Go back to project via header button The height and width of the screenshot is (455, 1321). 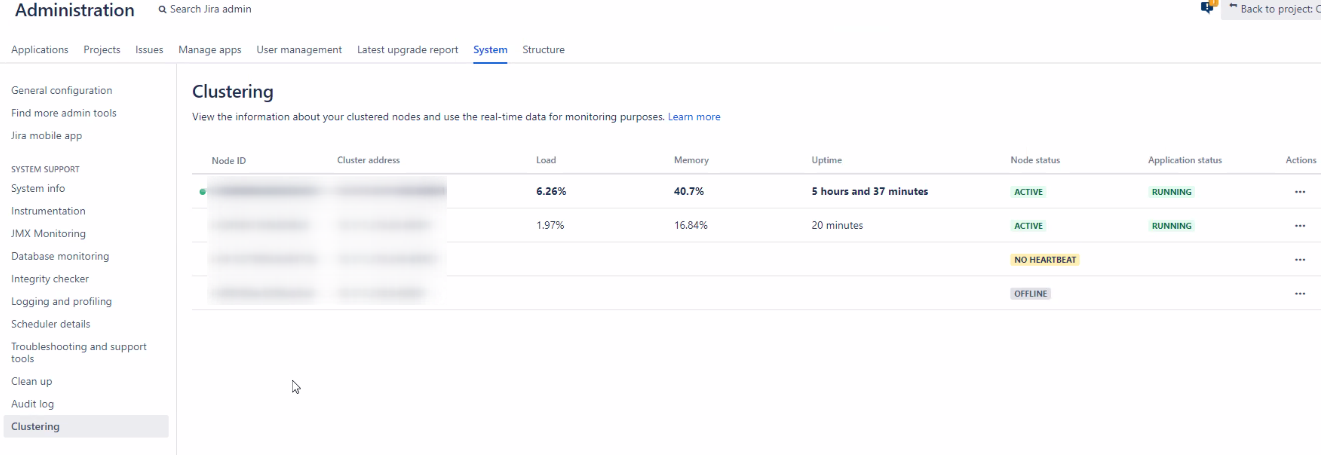(1271, 9)
